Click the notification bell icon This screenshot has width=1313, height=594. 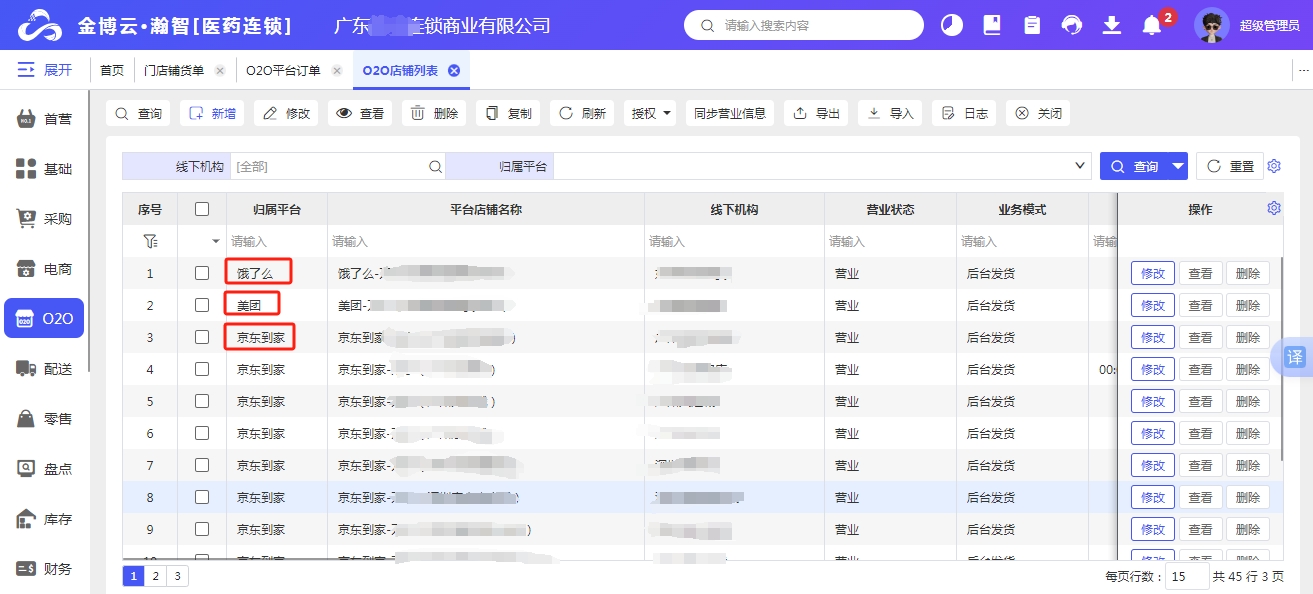[x=1152, y=26]
